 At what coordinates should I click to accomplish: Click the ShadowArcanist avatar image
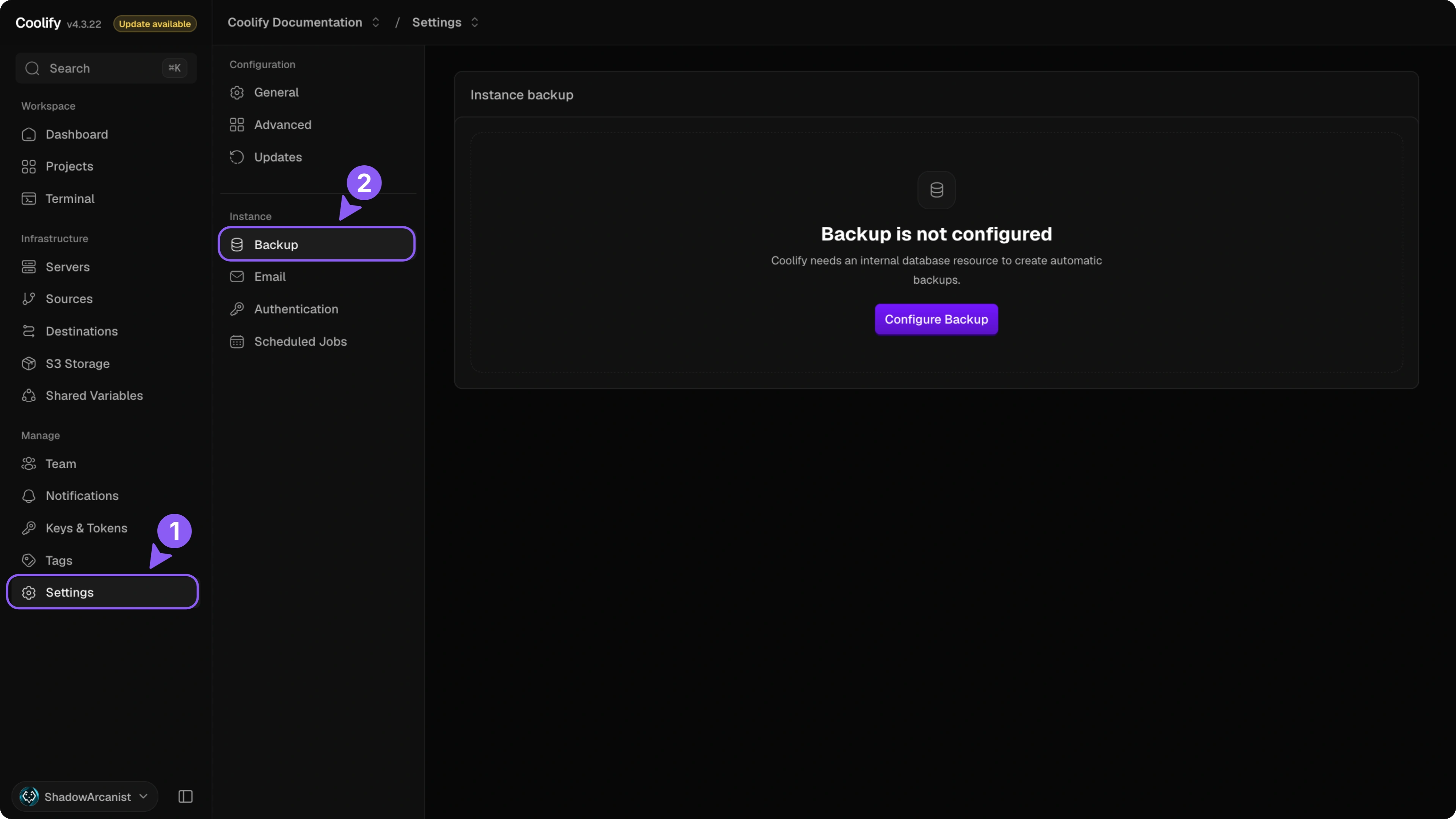pyautogui.click(x=30, y=796)
